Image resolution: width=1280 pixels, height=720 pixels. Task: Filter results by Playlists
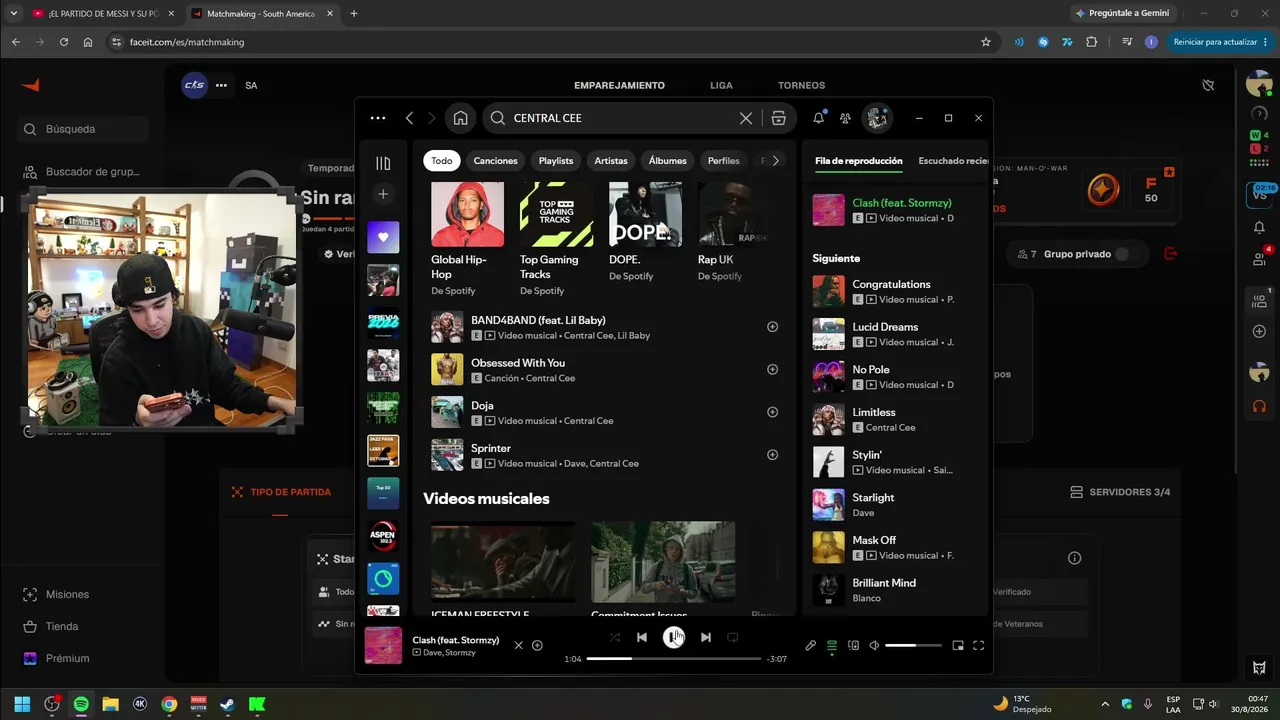tap(556, 161)
